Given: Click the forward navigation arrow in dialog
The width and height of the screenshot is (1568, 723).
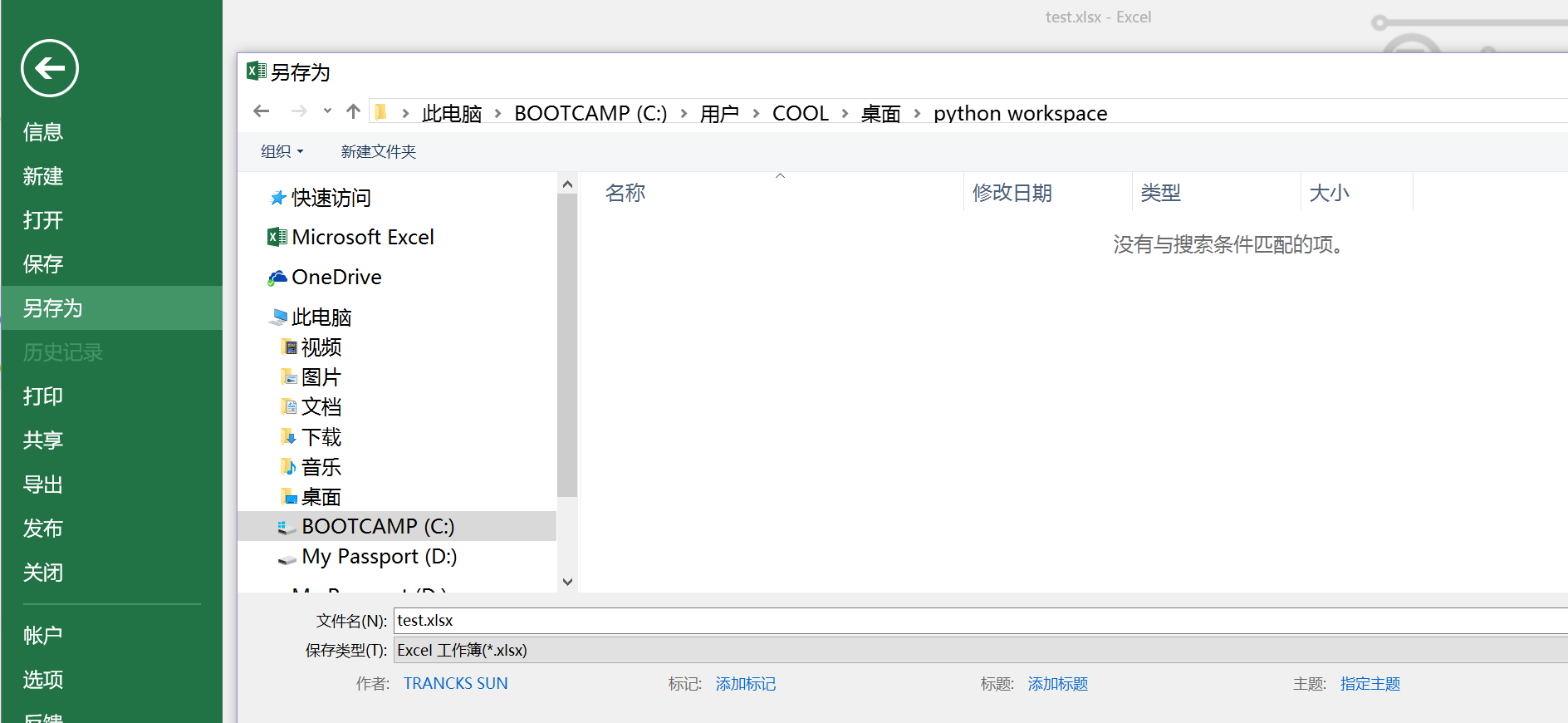Looking at the screenshot, I should [x=299, y=111].
